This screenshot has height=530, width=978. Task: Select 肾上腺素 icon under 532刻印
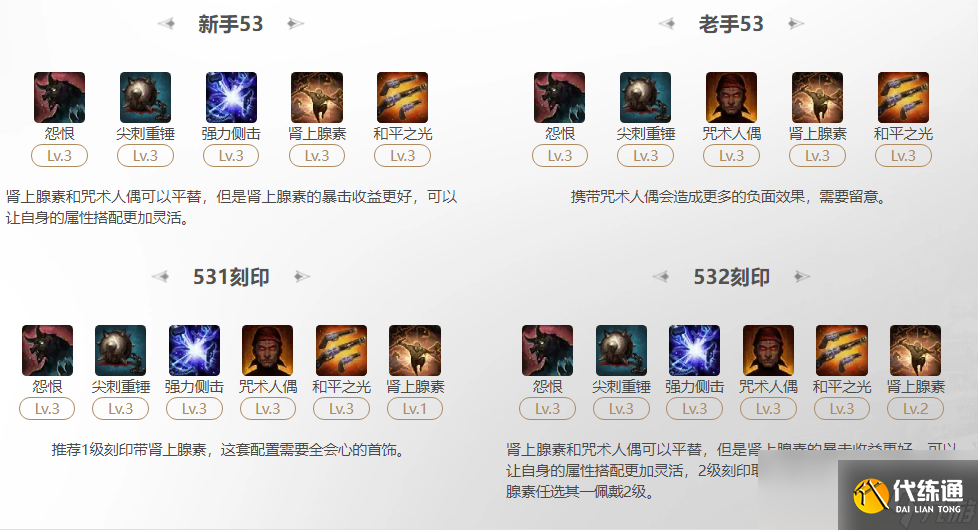[x=915, y=350]
